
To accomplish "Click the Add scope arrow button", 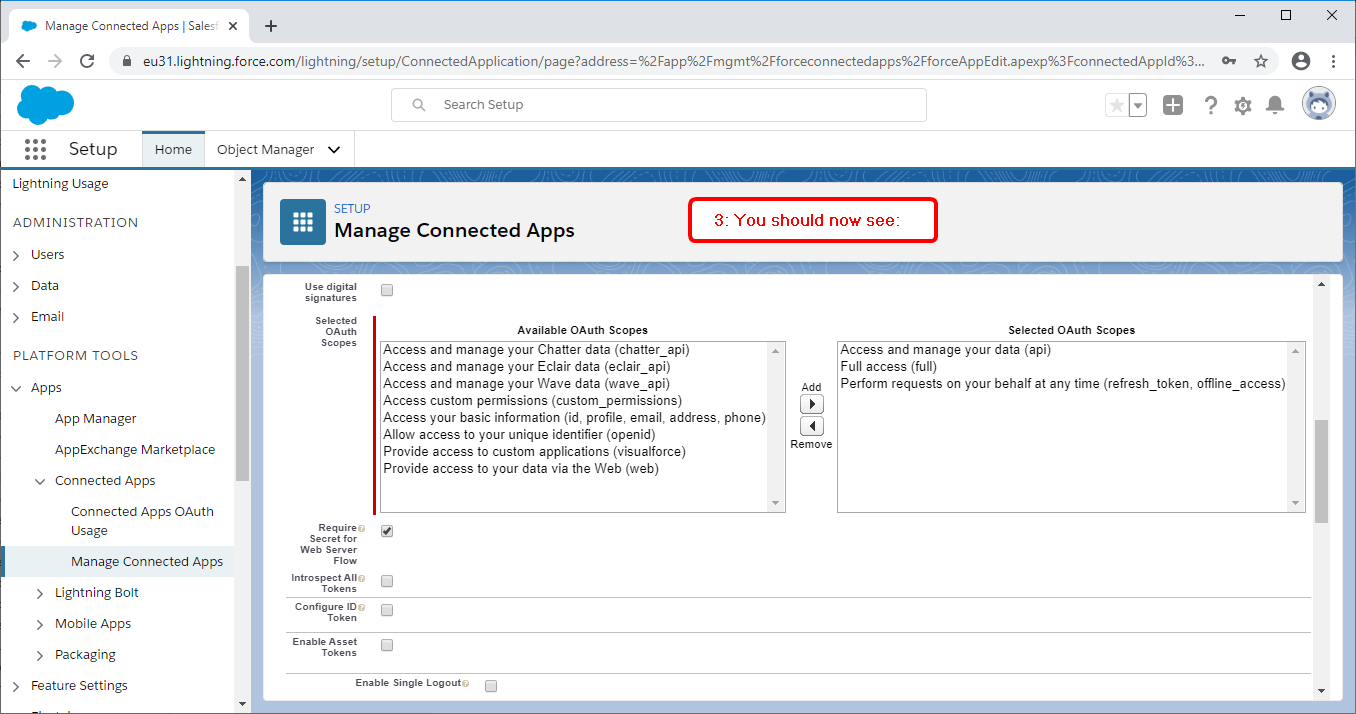I will pos(812,404).
